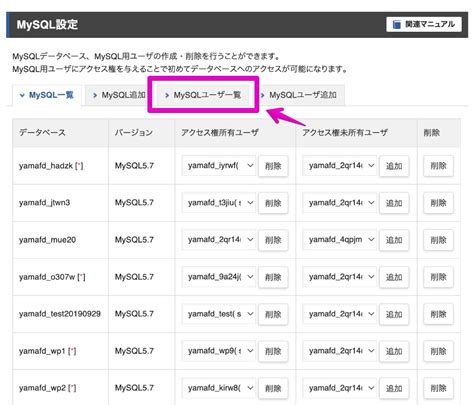Expand access-user dropdown for yamafd_wp1
This screenshot has height=405, width=474.
[x=219, y=351]
